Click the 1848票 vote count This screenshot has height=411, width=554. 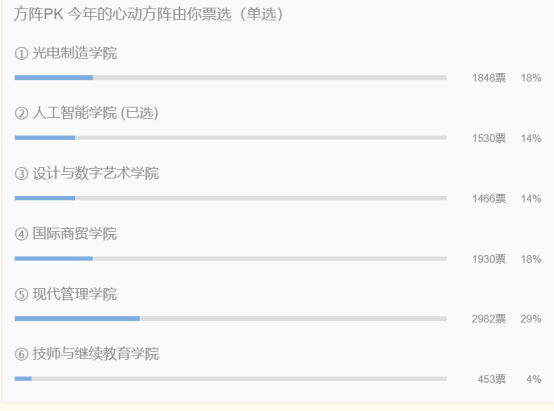(489, 78)
